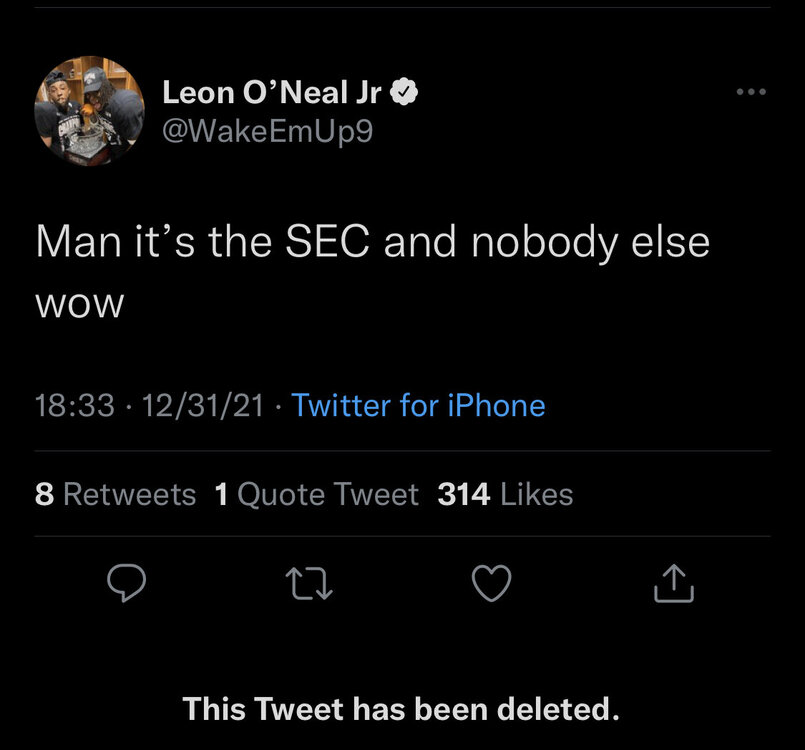Click This Tweet has been deleted notice
The height and width of the screenshot is (750, 805).
point(402,709)
